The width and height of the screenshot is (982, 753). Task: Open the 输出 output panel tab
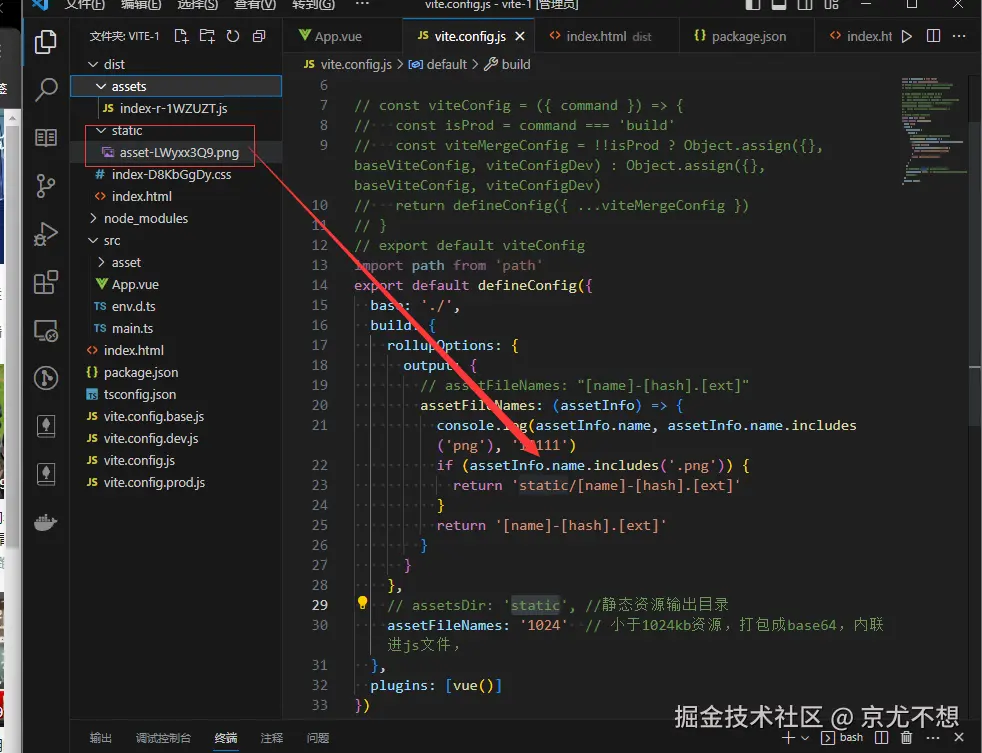coord(100,738)
